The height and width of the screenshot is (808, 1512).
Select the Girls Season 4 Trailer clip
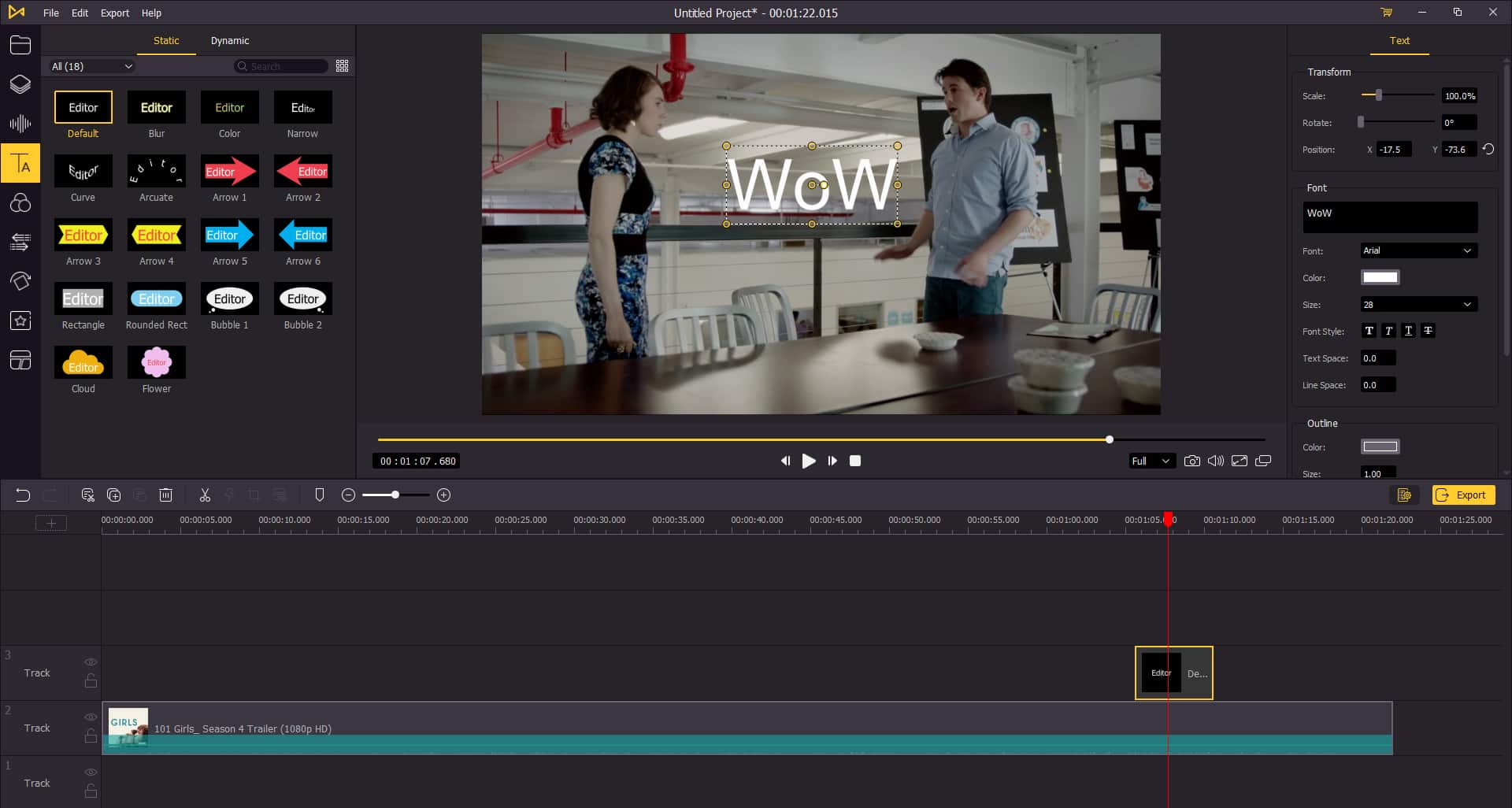[747, 728]
